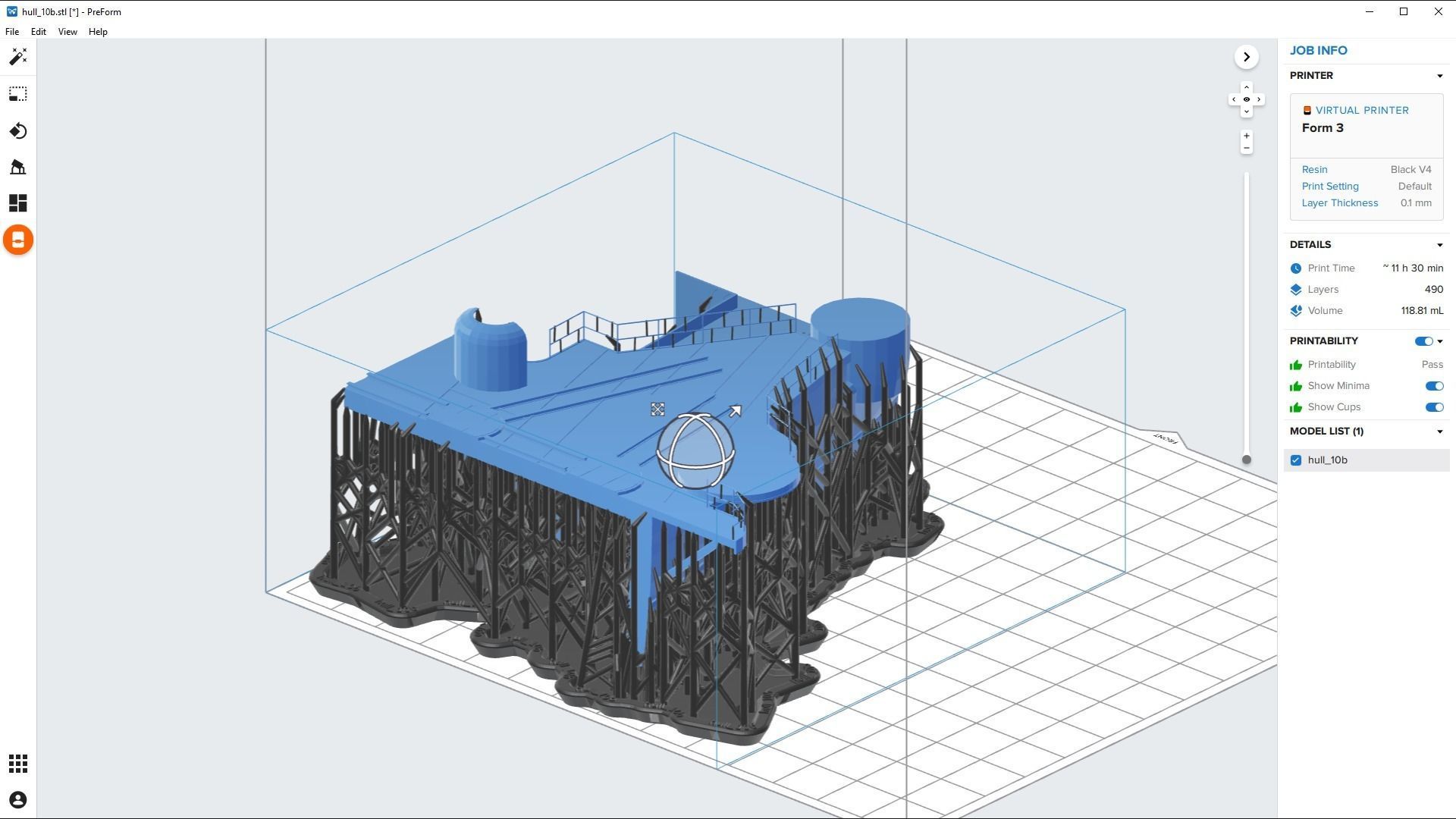
Task: Click the Layers stack icon
Action: click(x=1296, y=290)
